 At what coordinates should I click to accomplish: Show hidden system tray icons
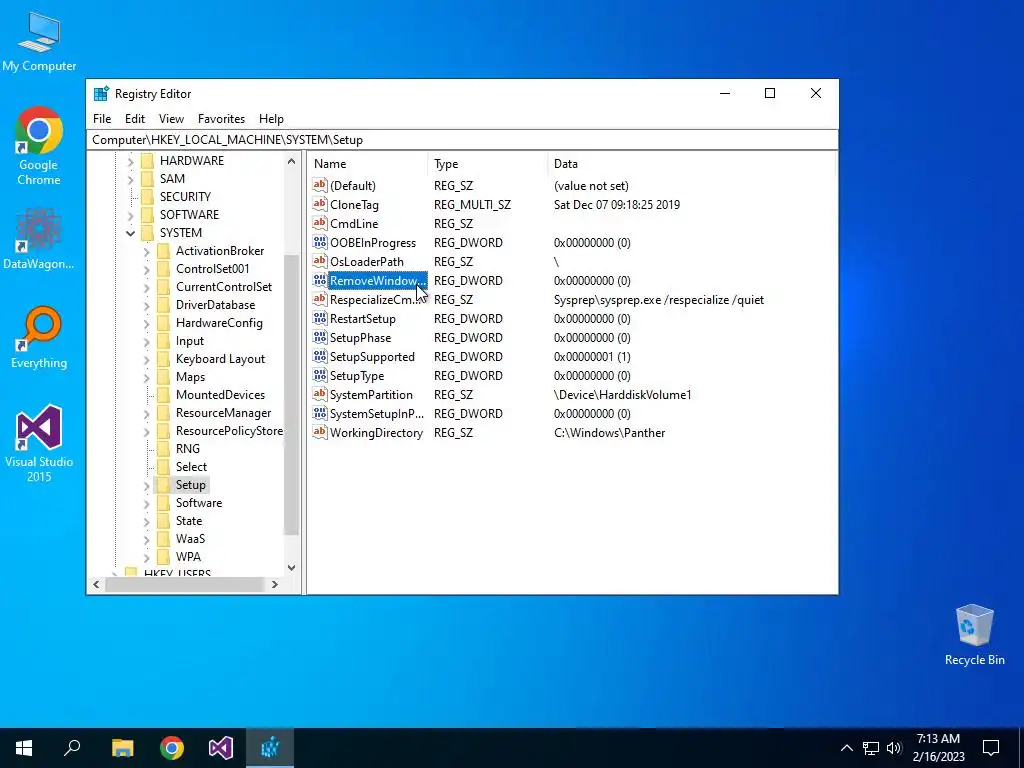pyautogui.click(x=846, y=748)
